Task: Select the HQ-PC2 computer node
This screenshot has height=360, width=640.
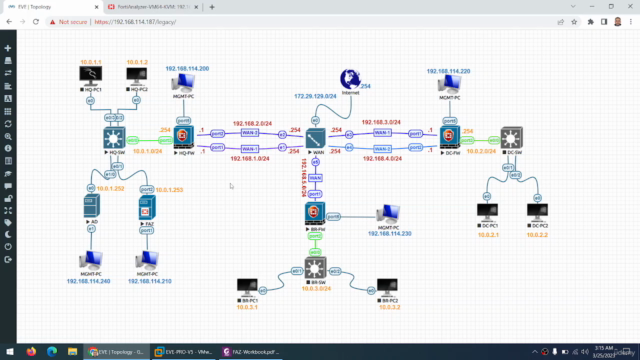Action: coord(137,76)
